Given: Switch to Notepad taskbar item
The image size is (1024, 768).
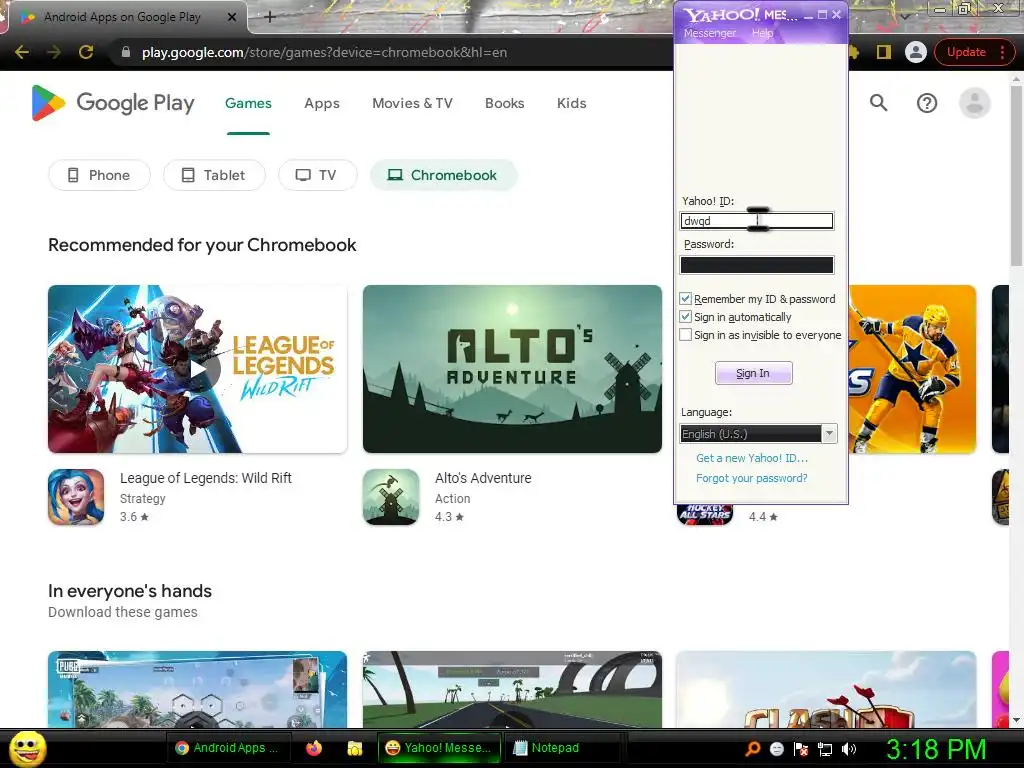Looking at the screenshot, I should 562,748.
